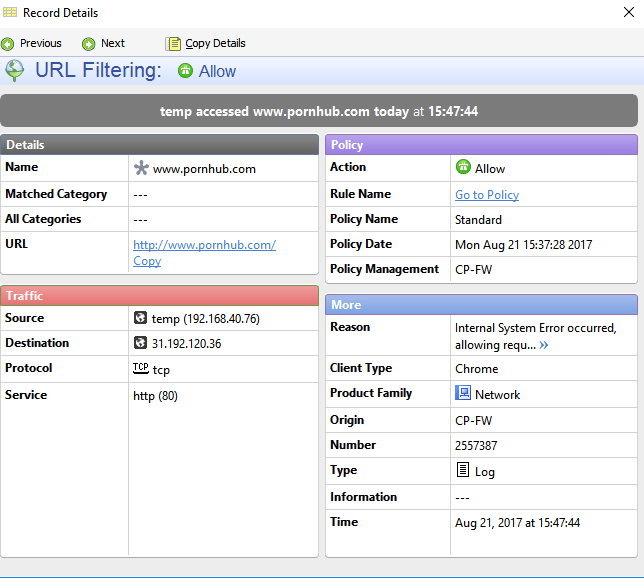This screenshot has height=578, width=644.
Task: Click the Protocol value tcp
Action: point(161,370)
